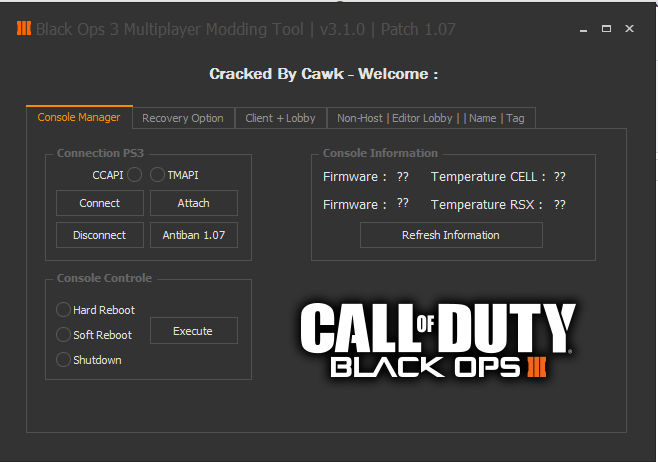This screenshot has height=463, width=658.
Task: Click the Execute button
Action: coord(194,331)
